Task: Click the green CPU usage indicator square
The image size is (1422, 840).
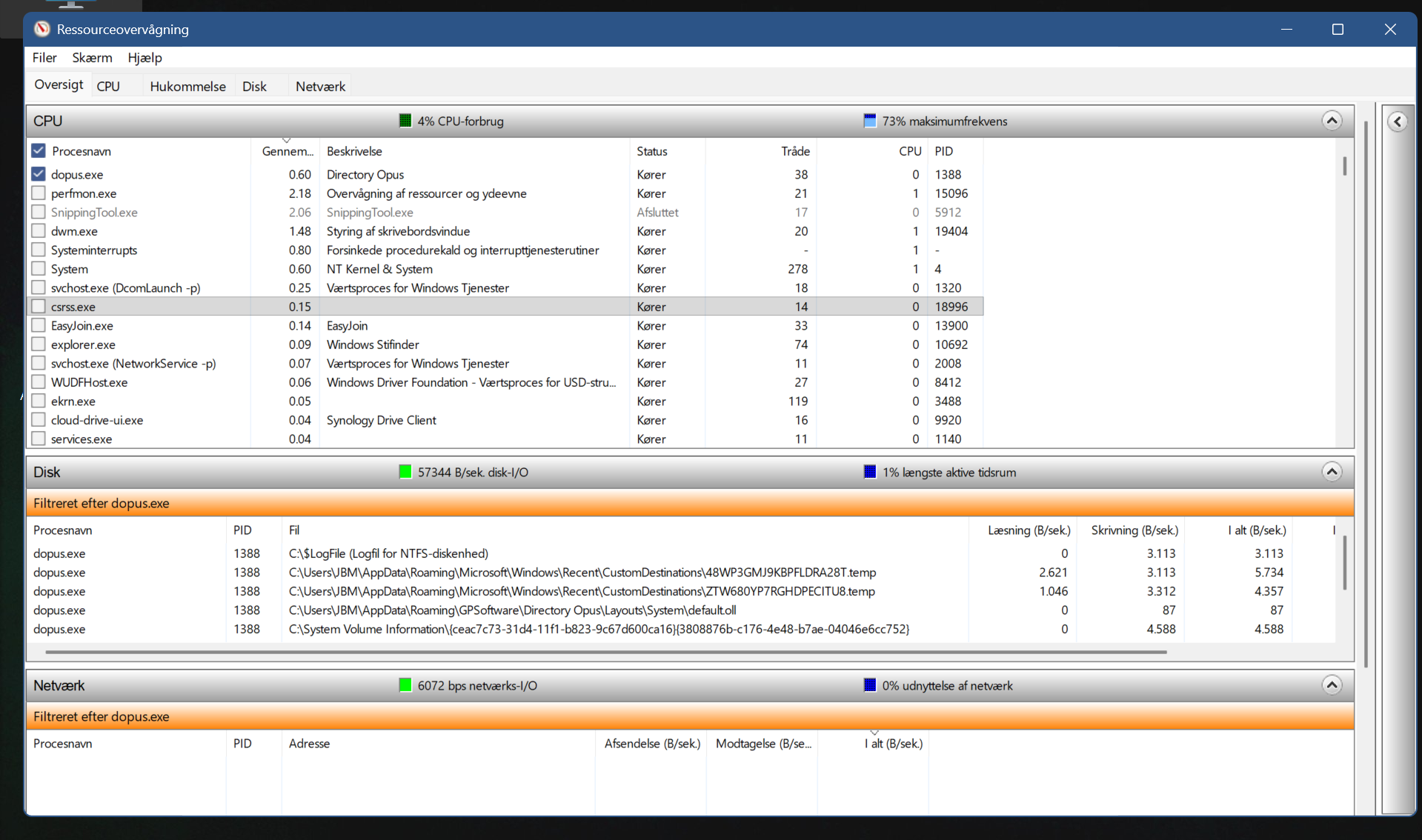Action: [405, 121]
